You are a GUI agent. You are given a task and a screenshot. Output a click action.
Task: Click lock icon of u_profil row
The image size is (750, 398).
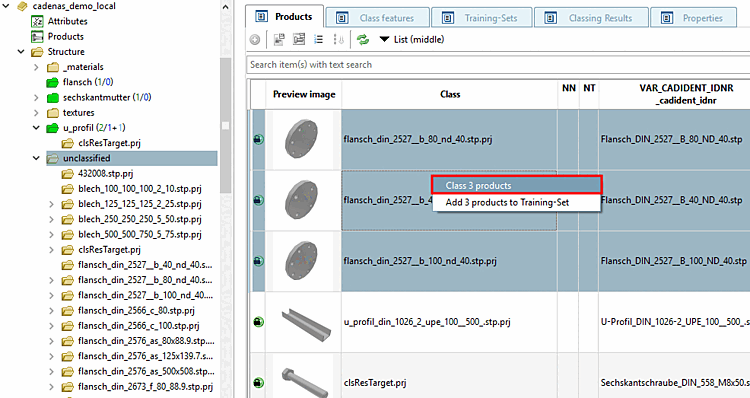(x=258, y=322)
